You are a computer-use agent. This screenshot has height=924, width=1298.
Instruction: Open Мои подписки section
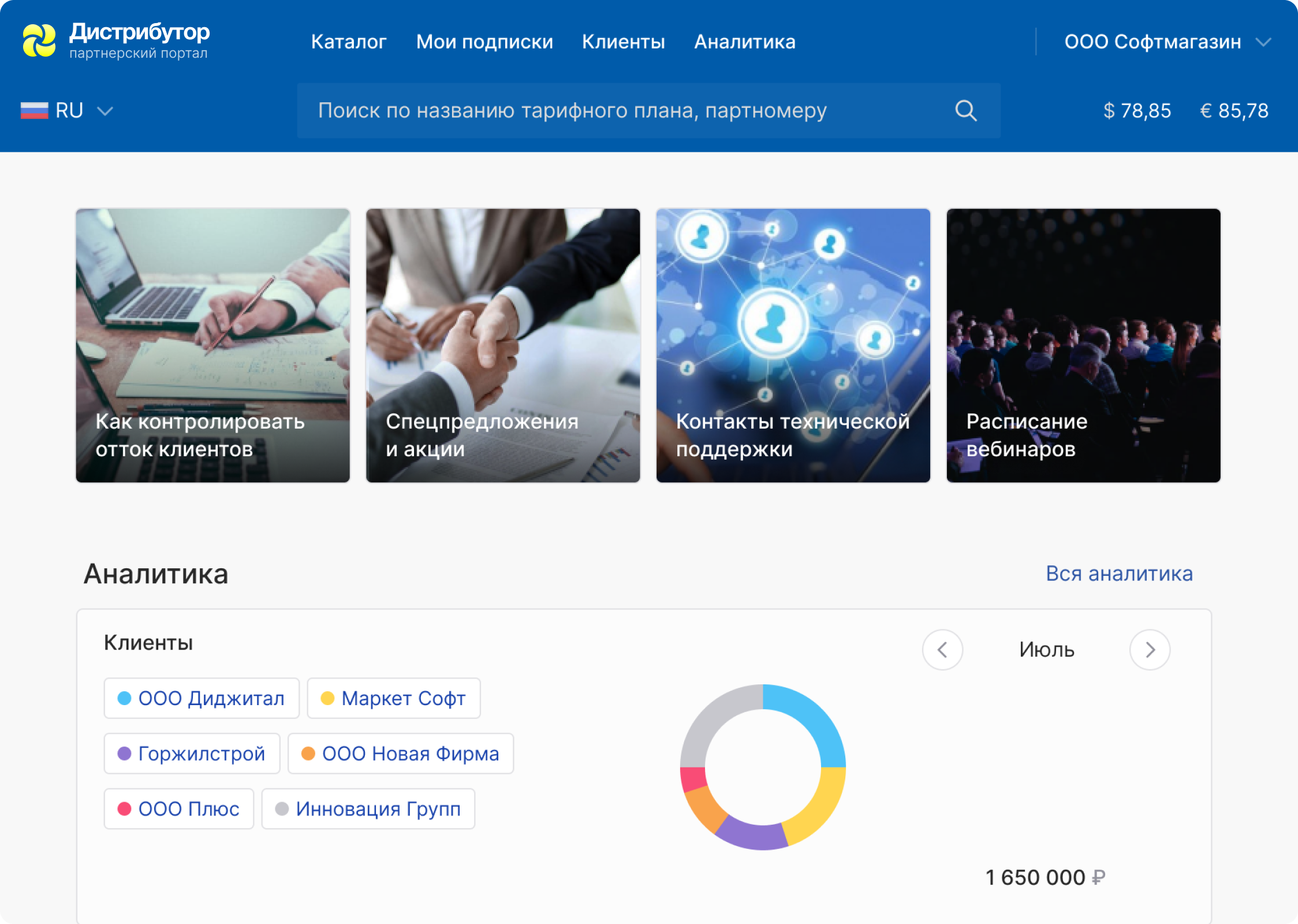tap(485, 42)
